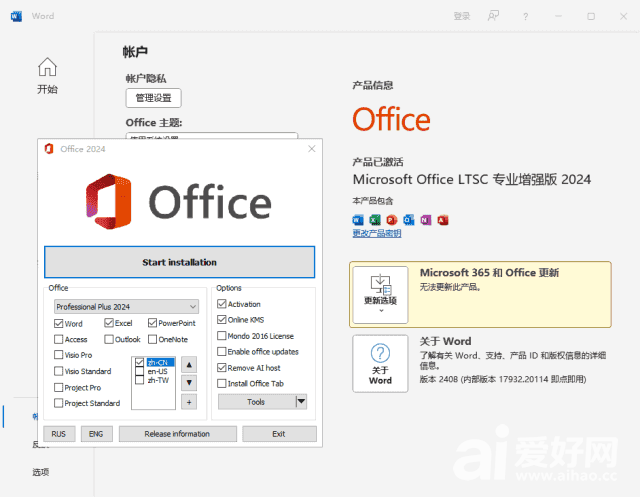This screenshot has height=497, width=640.
Task: Check the Project Standard option
Action: (58, 403)
